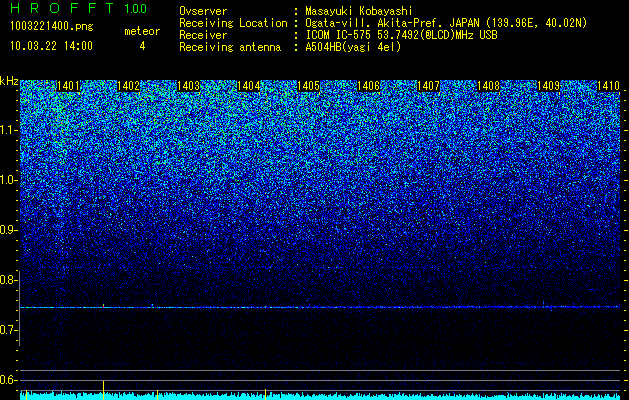629x400 pixels.
Task: Click the 0.8 frequency axis label
Action: tap(8, 280)
